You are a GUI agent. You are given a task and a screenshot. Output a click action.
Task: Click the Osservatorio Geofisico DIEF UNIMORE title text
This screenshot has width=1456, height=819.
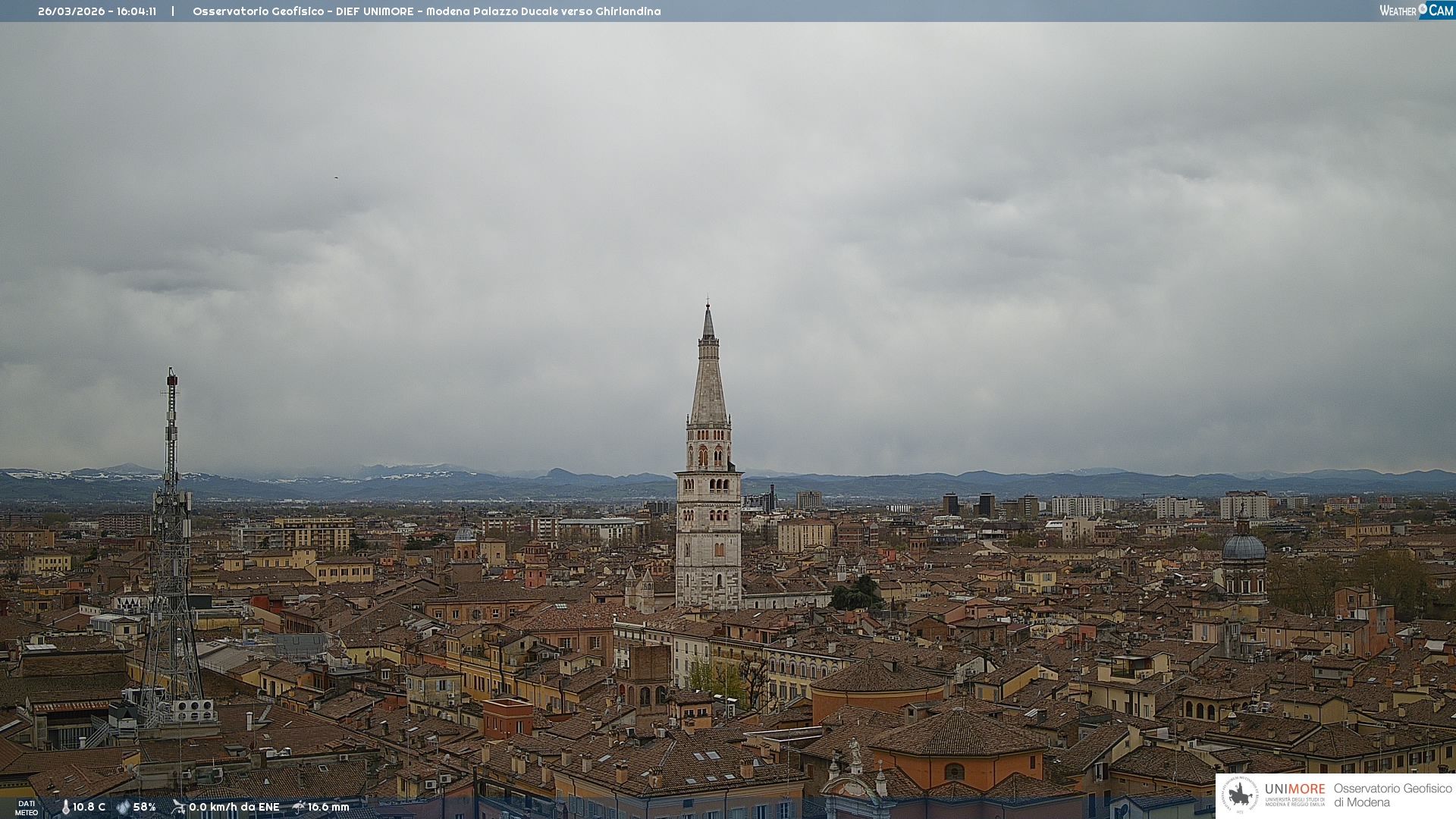click(x=426, y=11)
